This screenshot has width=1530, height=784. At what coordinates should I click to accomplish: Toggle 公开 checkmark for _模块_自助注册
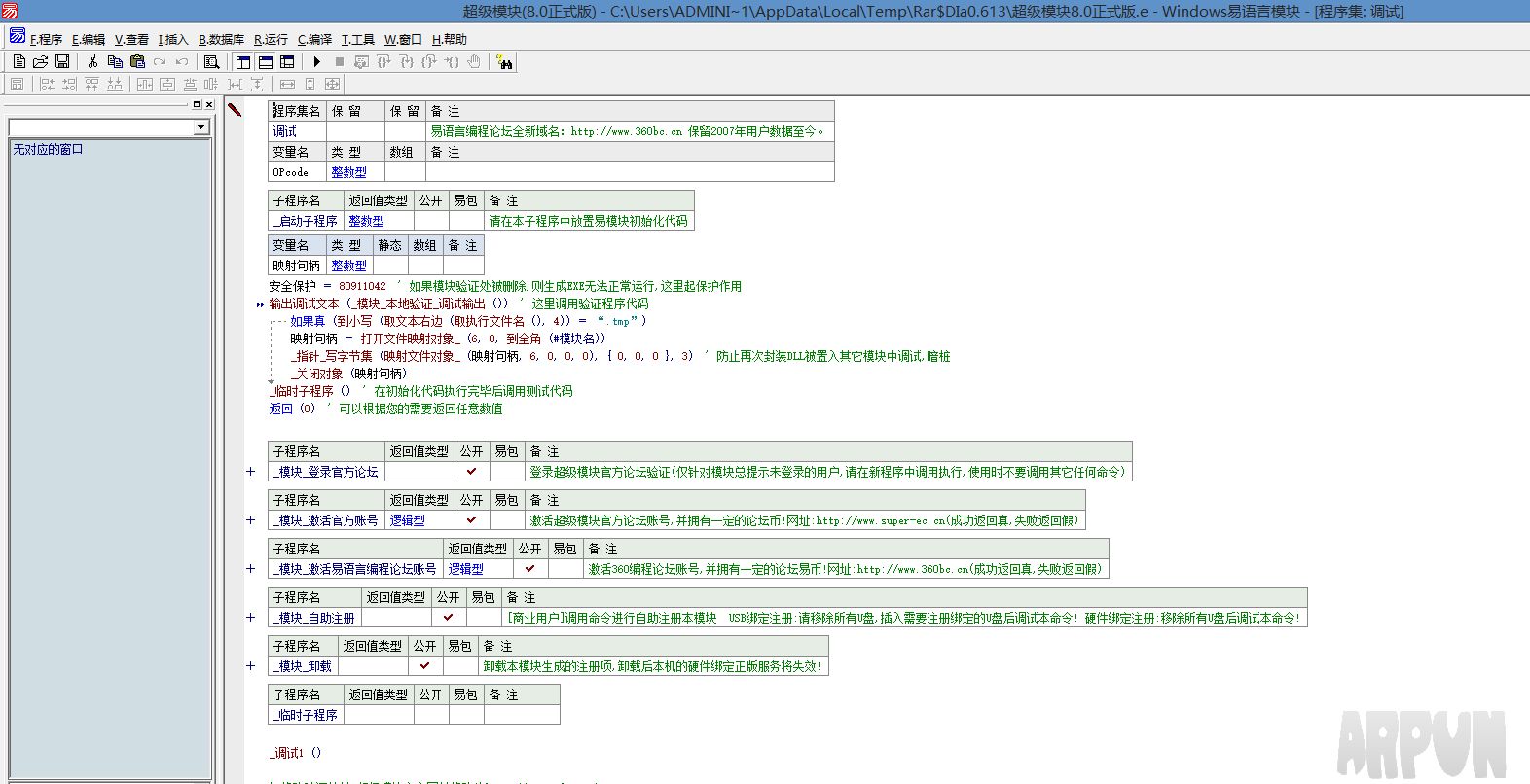448,618
